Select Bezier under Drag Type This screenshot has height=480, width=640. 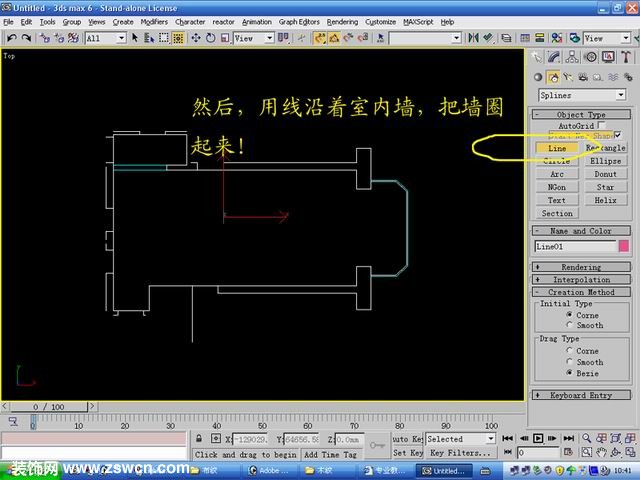click(569, 372)
